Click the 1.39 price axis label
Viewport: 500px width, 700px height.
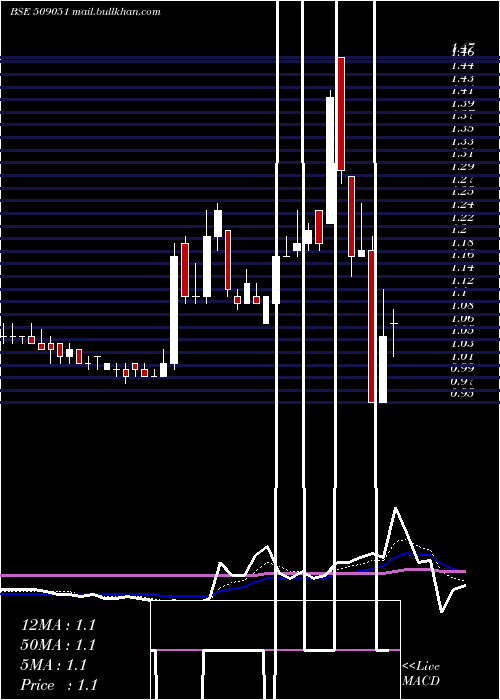point(463,104)
